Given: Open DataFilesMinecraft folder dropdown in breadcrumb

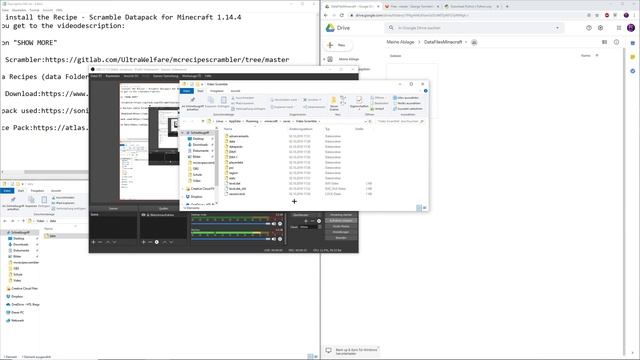Looking at the screenshot, I should (466, 42).
